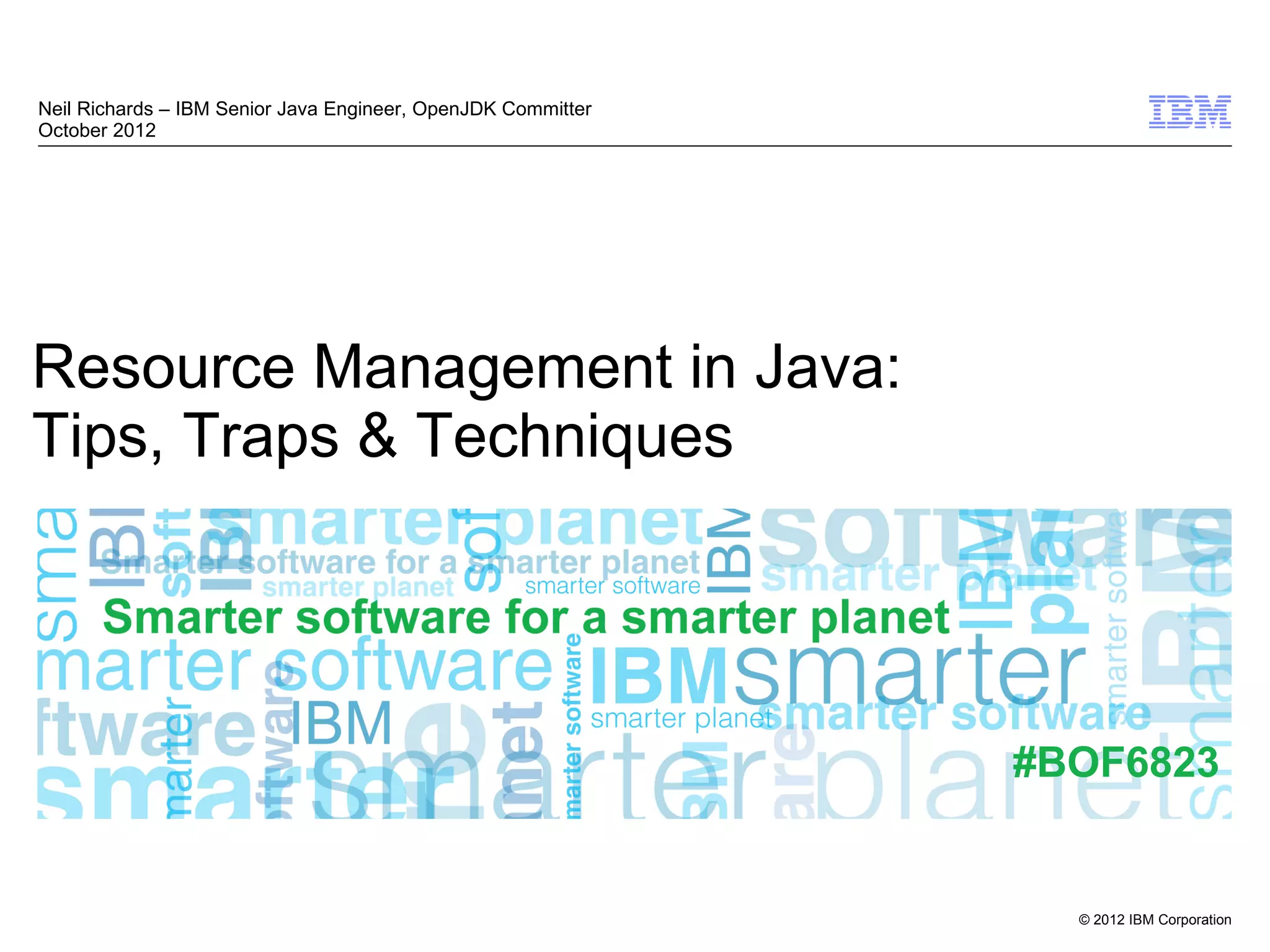Viewport: 1270px width, 952px height.
Task: Click small smarter planet text below bold IBM
Action: pos(681,719)
